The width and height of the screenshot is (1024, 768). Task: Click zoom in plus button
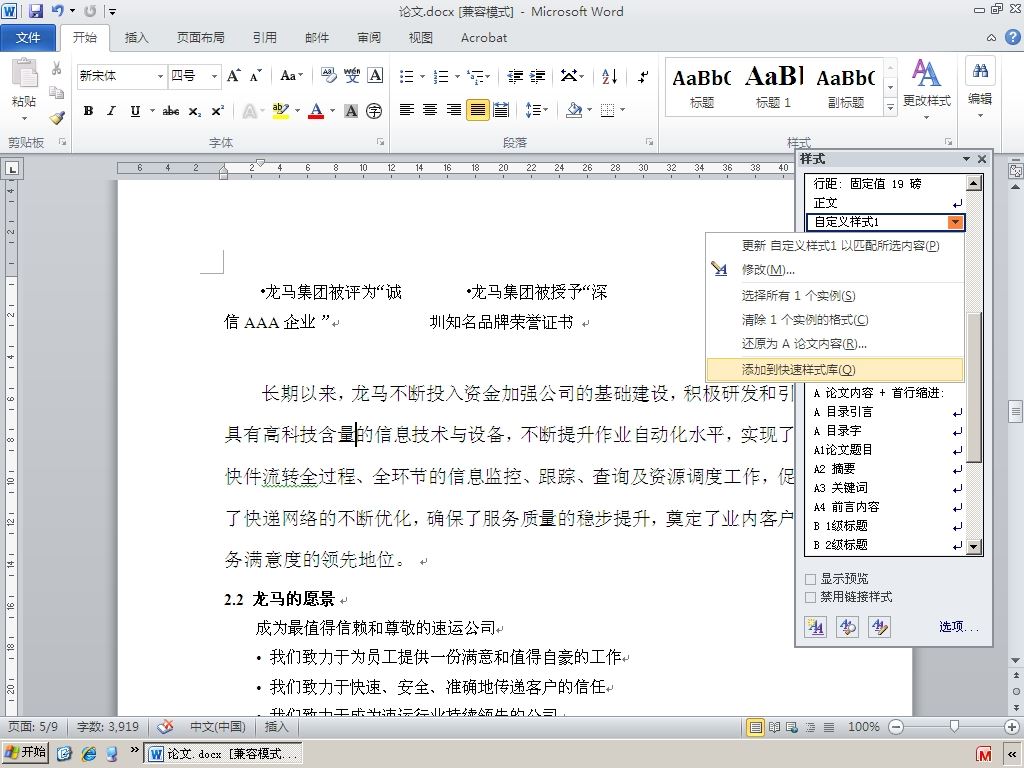1012,727
